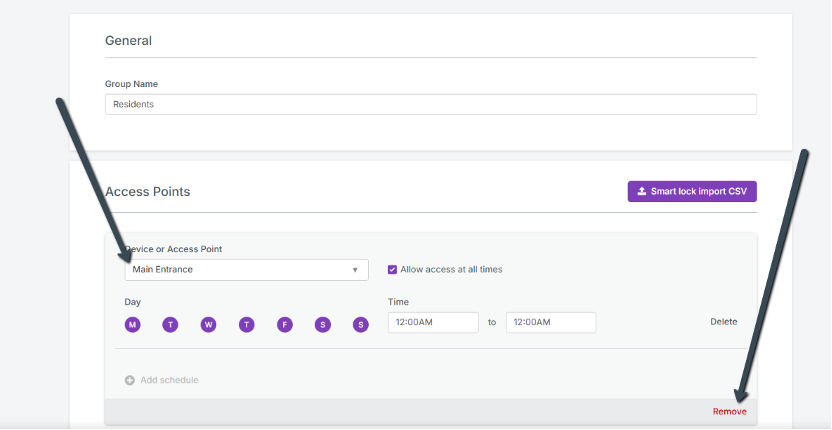Click the end time field after "to"
Screen dimensions: 832x430
550,322
